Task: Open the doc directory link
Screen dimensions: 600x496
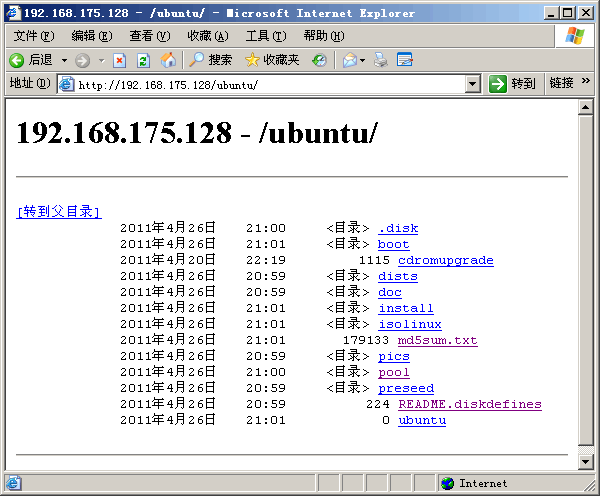Action: (x=390, y=292)
